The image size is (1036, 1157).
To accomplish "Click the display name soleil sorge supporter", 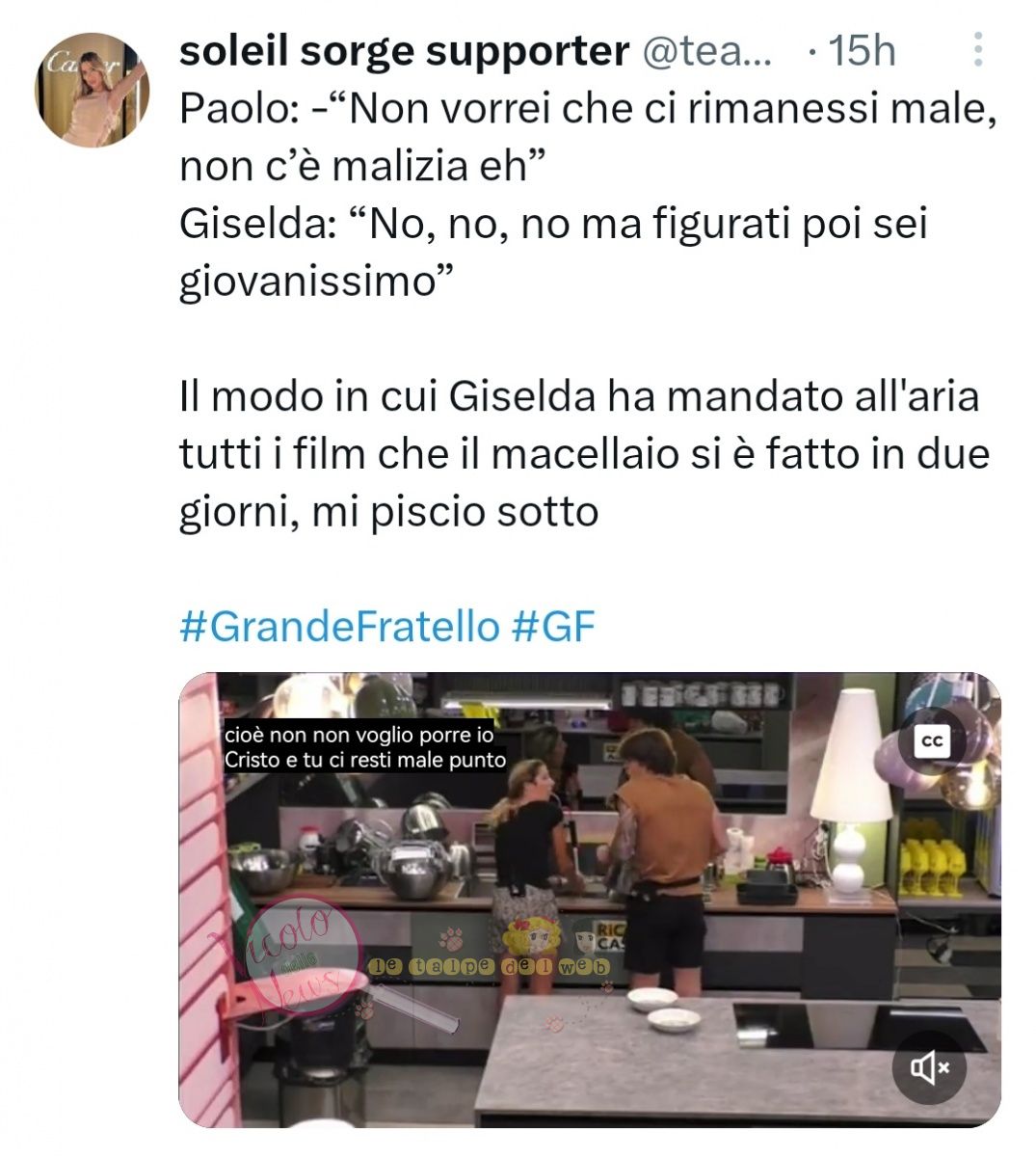I will 405,51.
